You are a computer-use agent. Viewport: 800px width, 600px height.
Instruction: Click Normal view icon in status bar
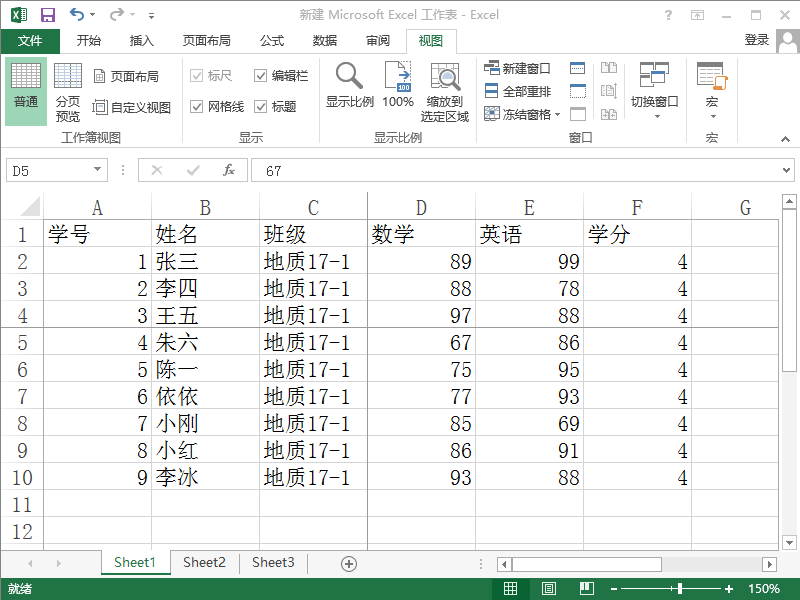point(510,589)
